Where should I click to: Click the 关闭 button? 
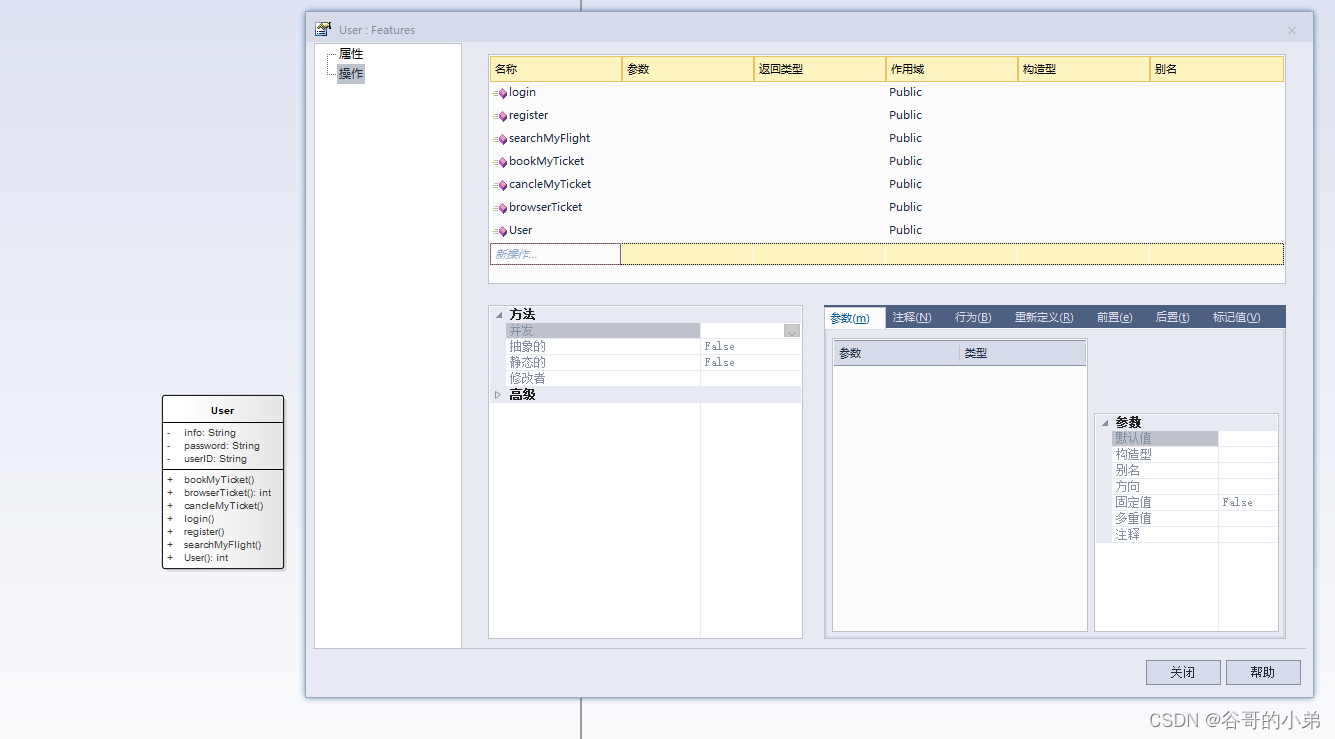(x=1183, y=672)
